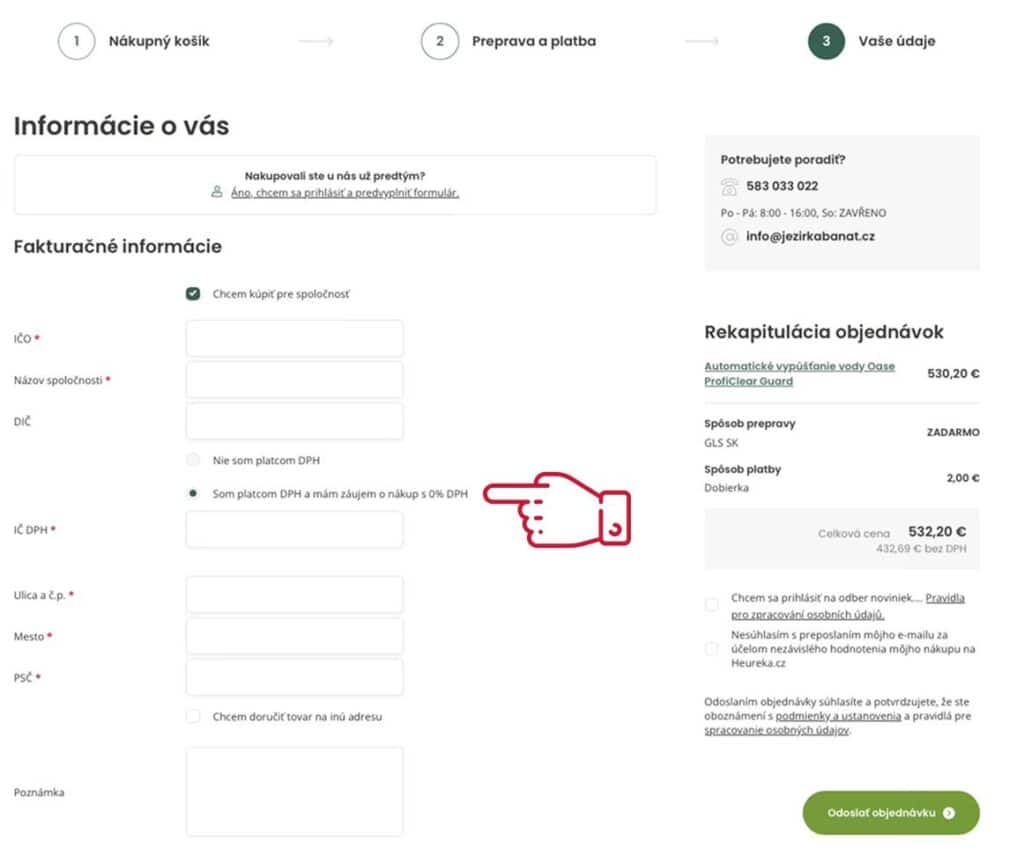1024x864 pixels.
Task: Select the Nie som platcom DPH option
Action: point(193,460)
